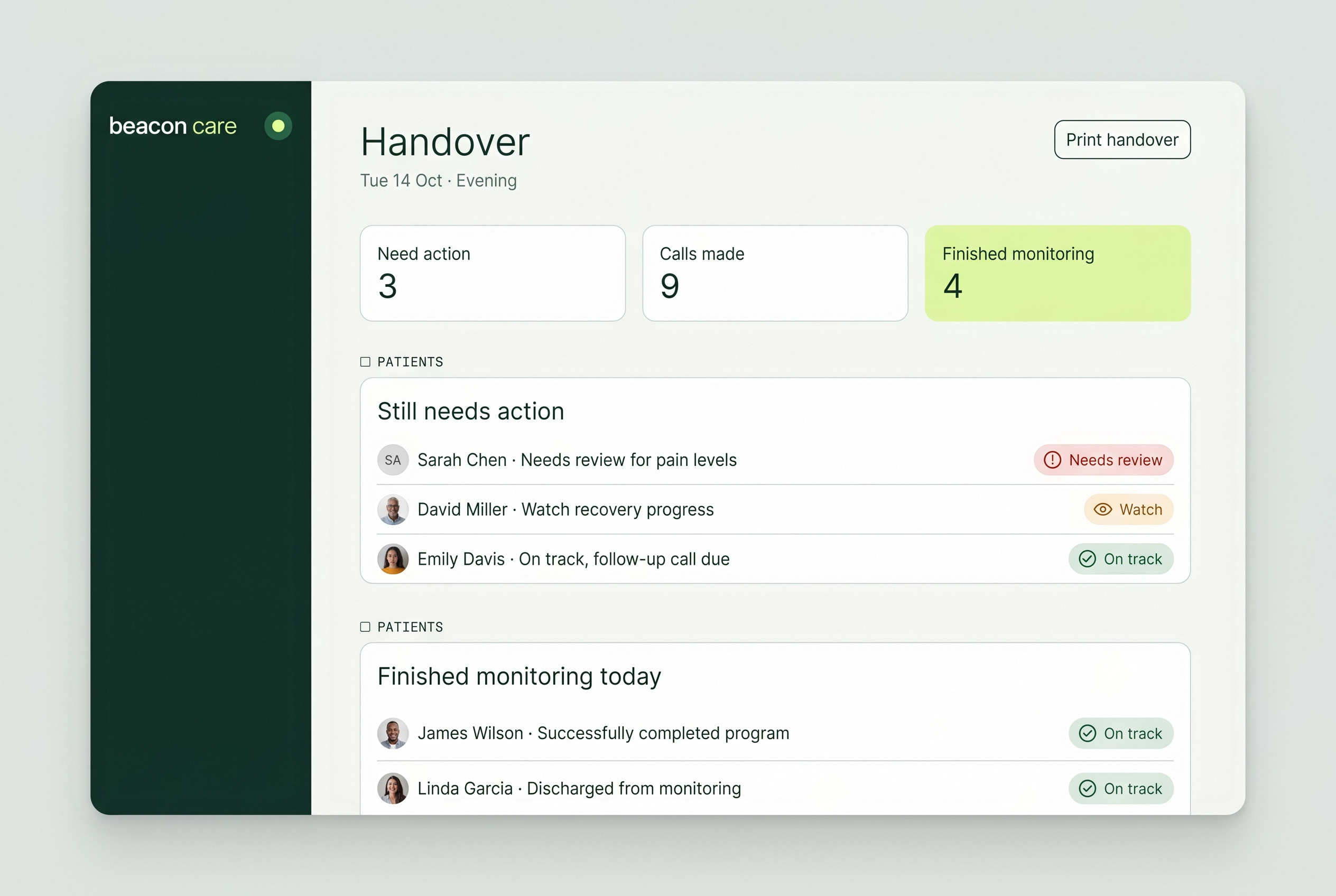Screen dimensions: 1336x896
Task: Click the Handover page title
Action: 445,142
